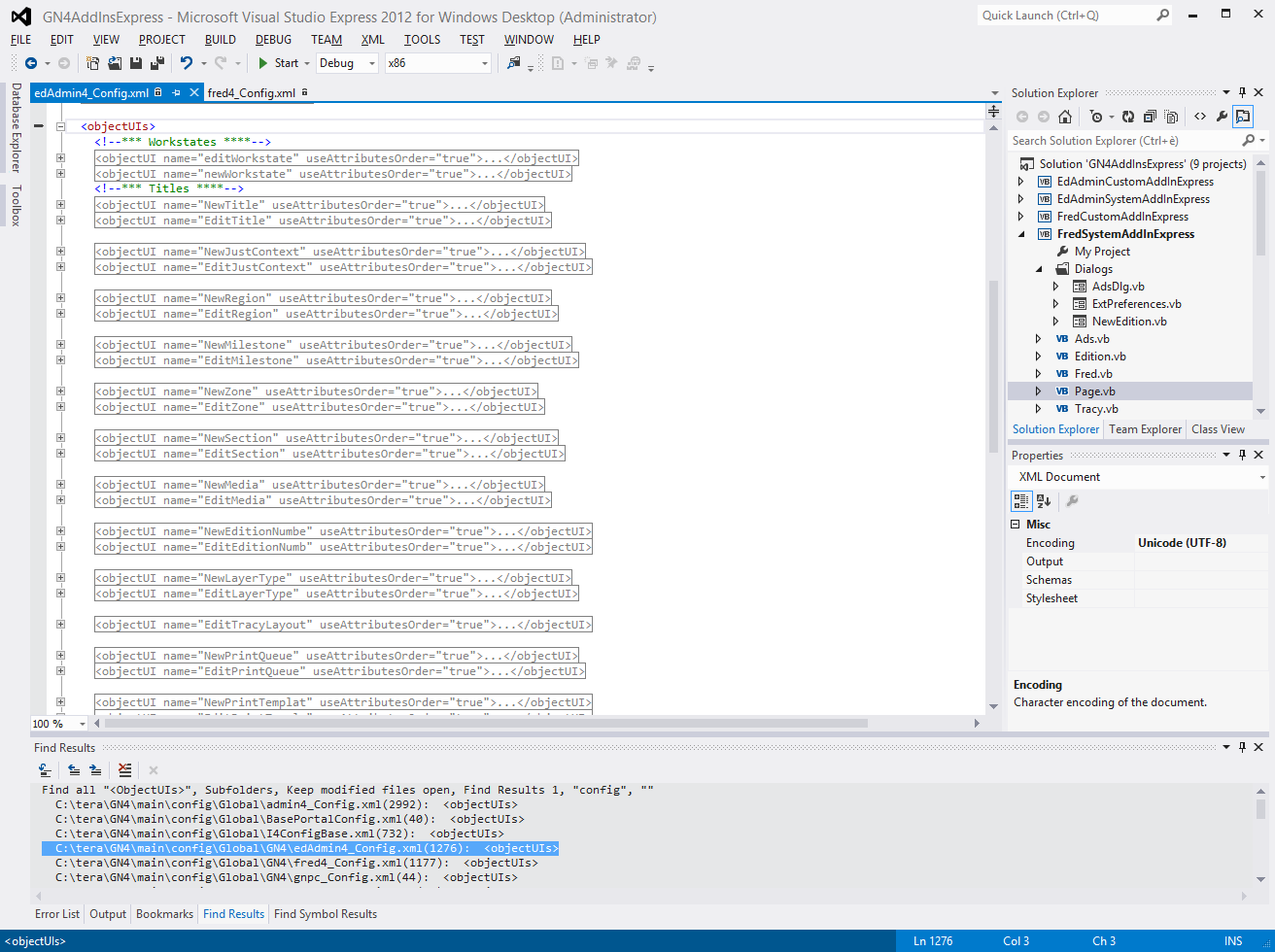Click the editor vertical scrollbar thumb
The height and width of the screenshot is (952, 1275).
click(x=993, y=365)
